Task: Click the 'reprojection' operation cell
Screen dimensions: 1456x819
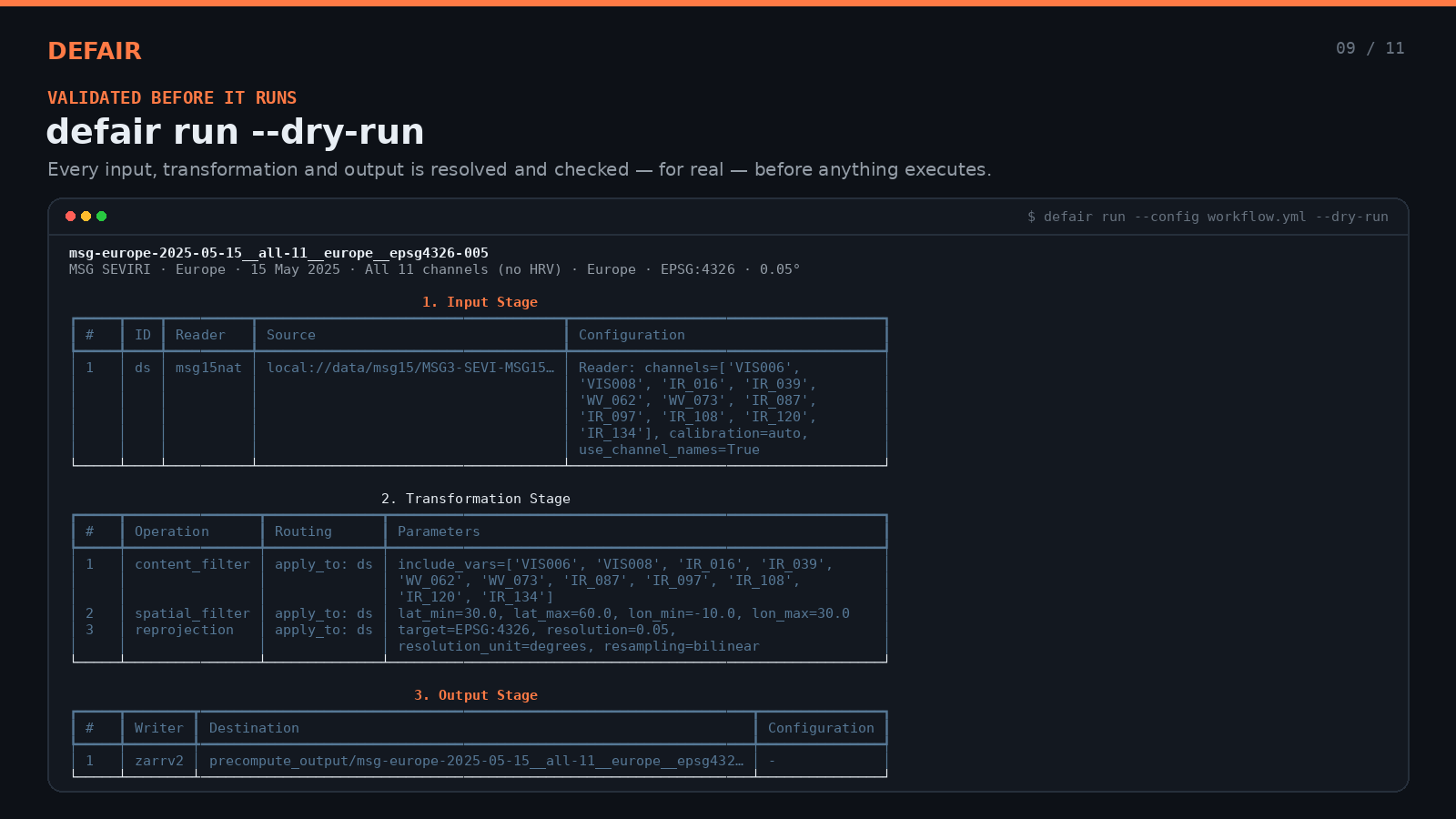Action: (184, 630)
